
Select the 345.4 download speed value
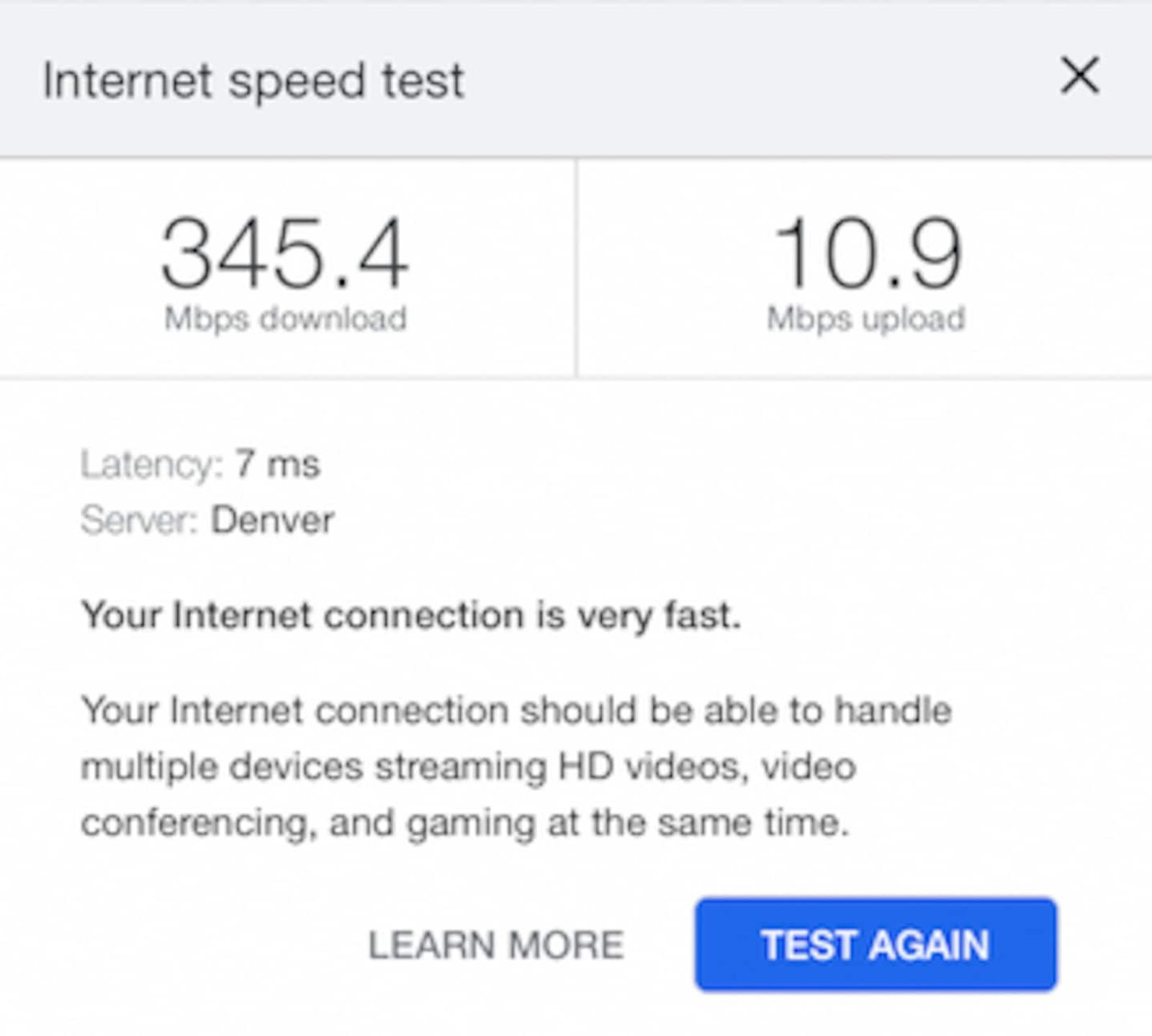point(284,253)
